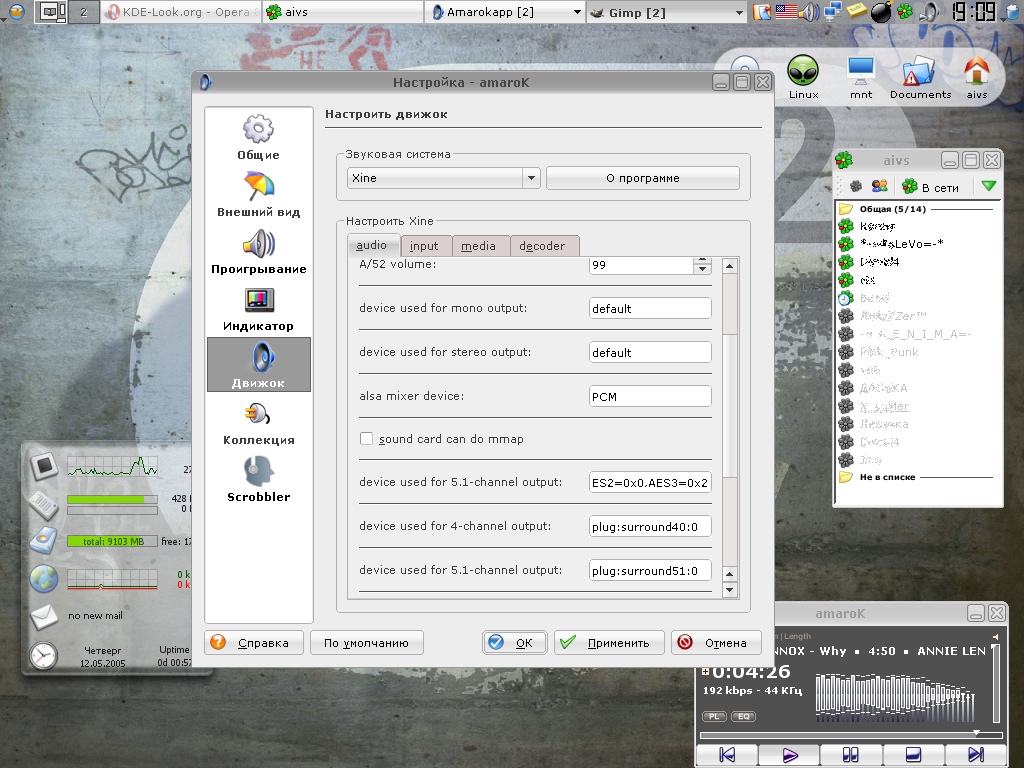Click the play button in amaroK player
The image size is (1024, 768).
(789, 755)
